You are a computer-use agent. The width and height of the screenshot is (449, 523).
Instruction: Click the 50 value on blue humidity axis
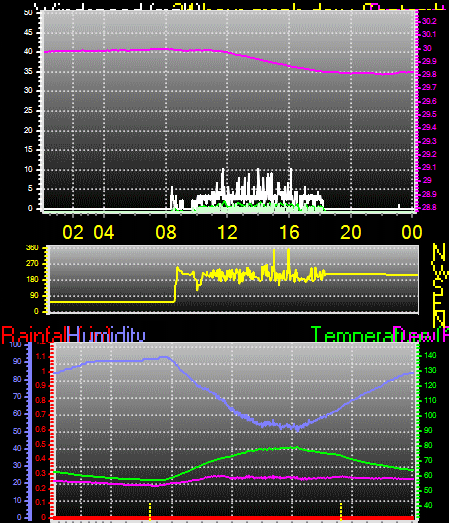17,431
